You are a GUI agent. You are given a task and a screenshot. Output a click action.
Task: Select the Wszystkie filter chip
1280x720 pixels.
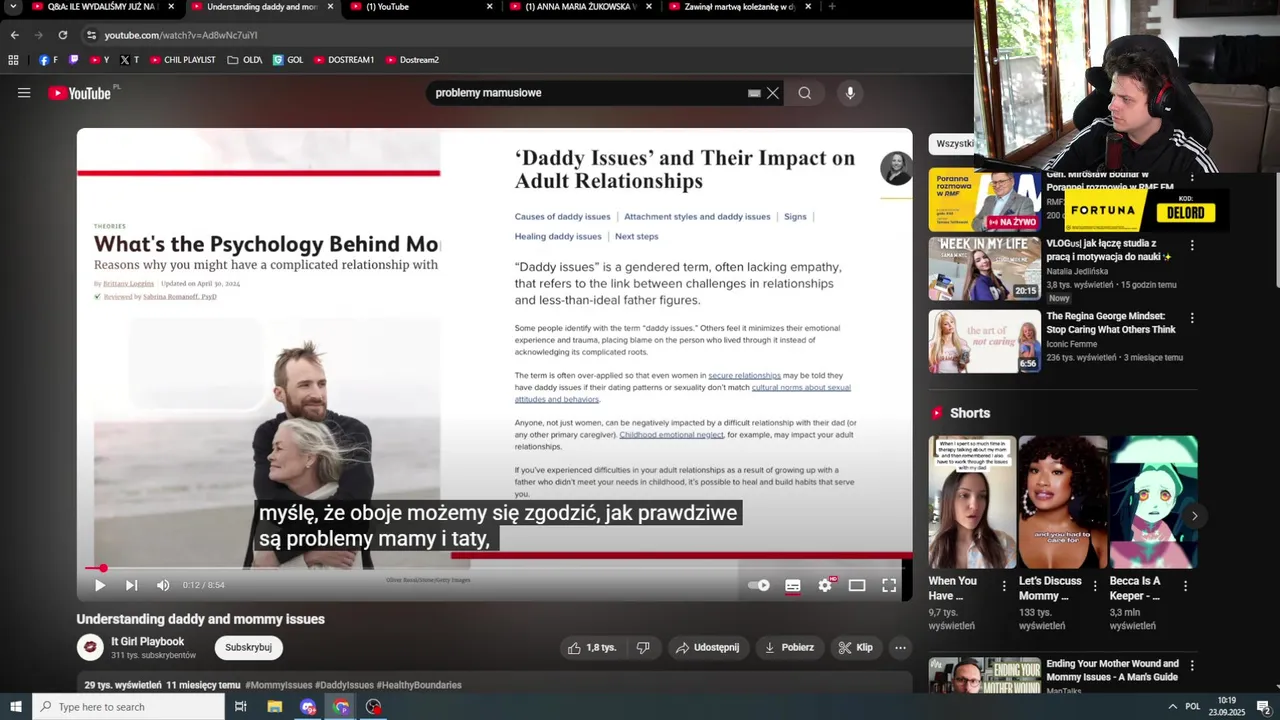(x=953, y=143)
